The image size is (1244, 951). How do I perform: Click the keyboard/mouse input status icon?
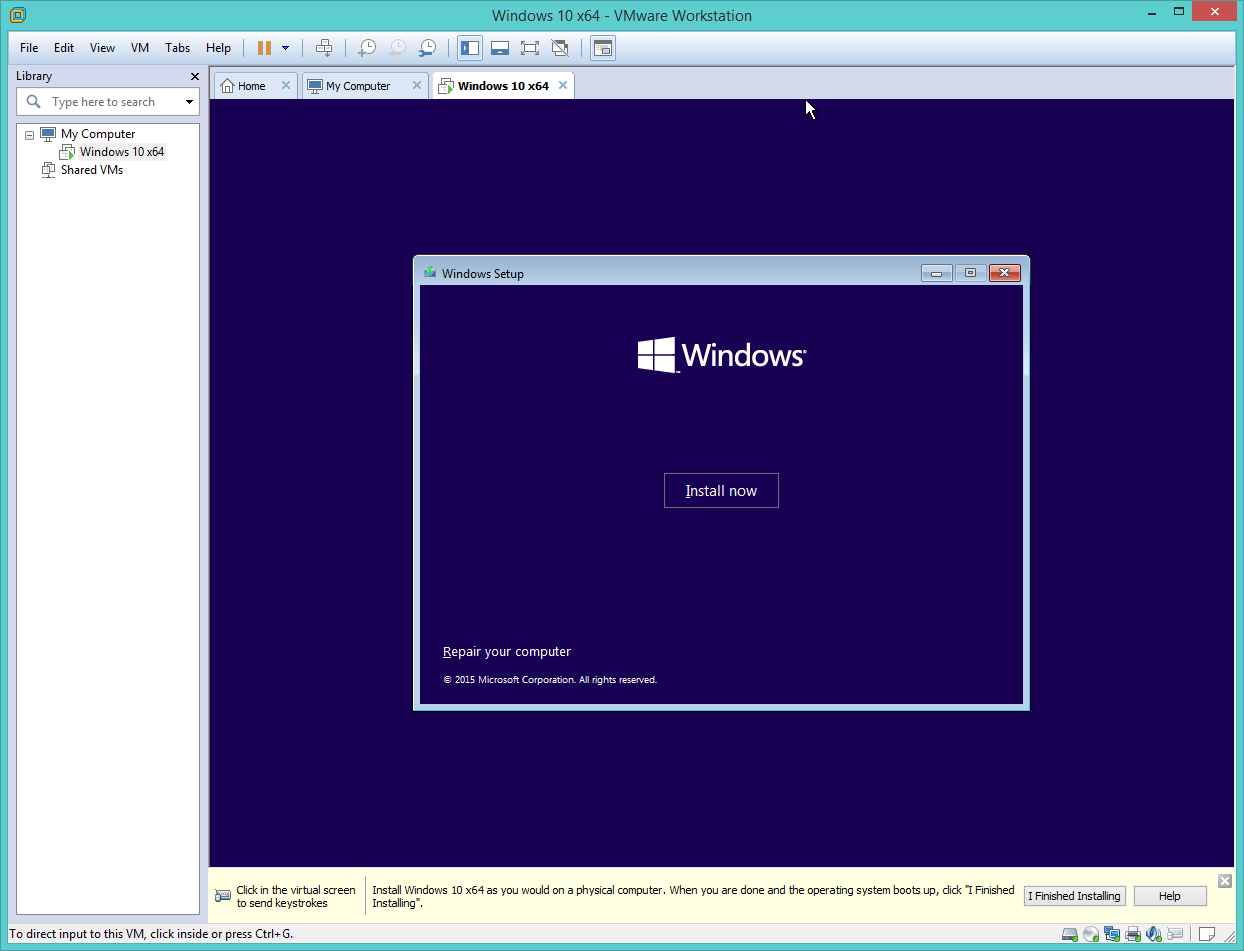pos(1175,935)
